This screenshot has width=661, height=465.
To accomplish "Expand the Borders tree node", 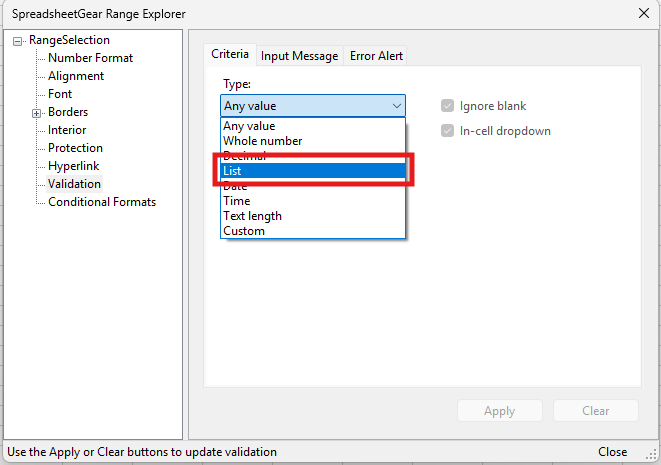I will [37, 113].
